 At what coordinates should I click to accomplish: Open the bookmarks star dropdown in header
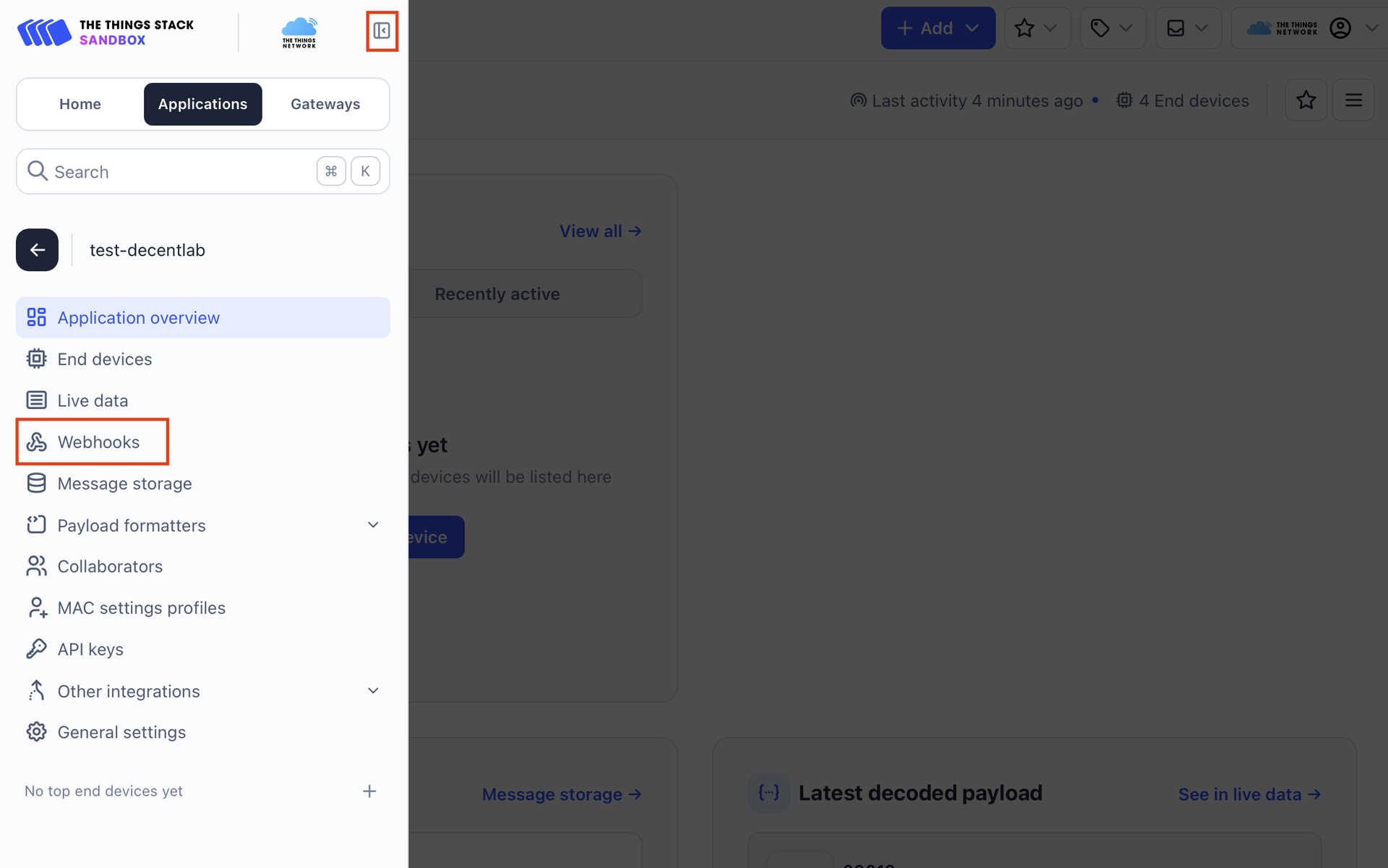pos(1037,28)
